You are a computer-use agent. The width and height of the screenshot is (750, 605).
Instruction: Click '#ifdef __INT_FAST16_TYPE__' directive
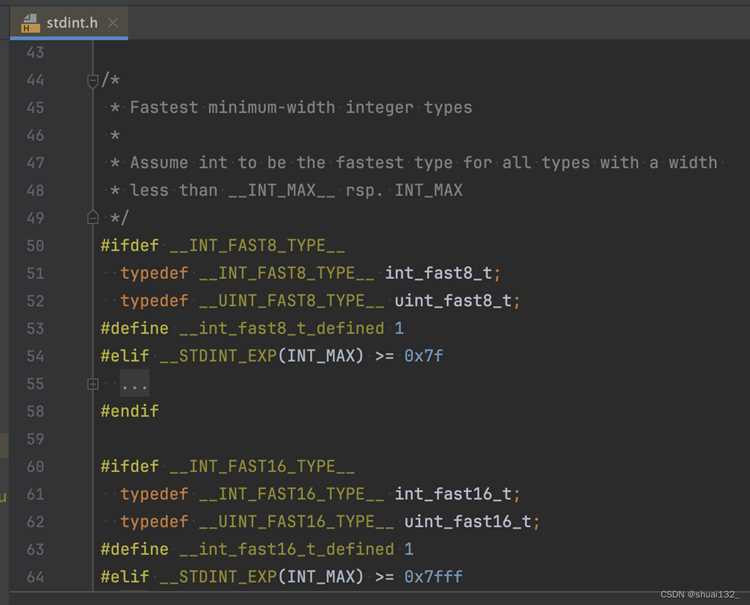(x=228, y=466)
